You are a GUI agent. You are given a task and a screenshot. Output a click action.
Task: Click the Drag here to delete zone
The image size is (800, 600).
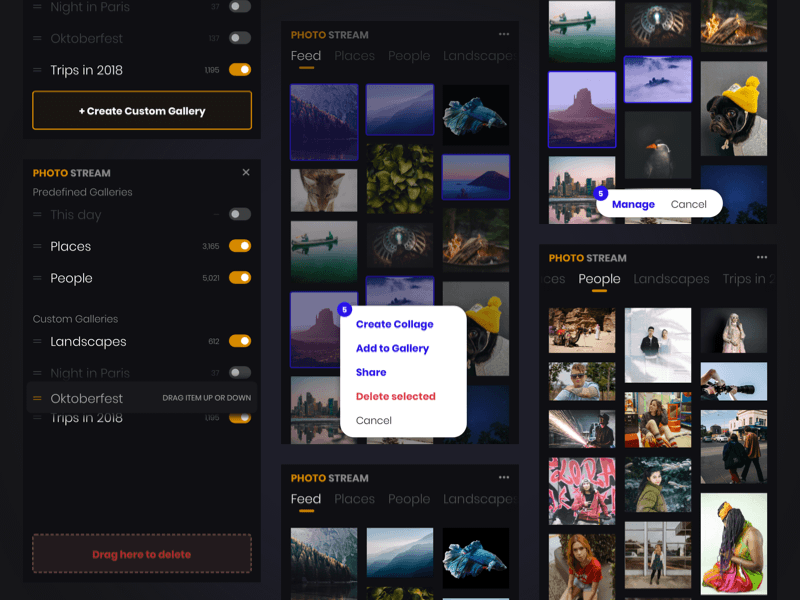coord(142,554)
